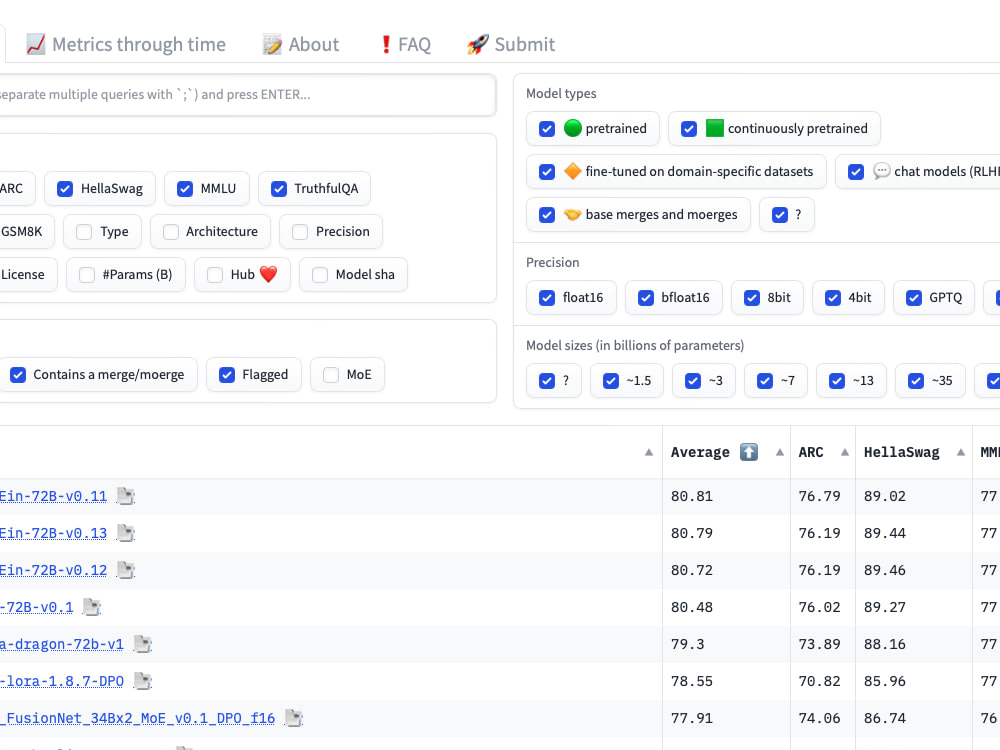Toggle the '?' model size filter
The width and height of the screenshot is (1000, 750).
click(x=547, y=381)
